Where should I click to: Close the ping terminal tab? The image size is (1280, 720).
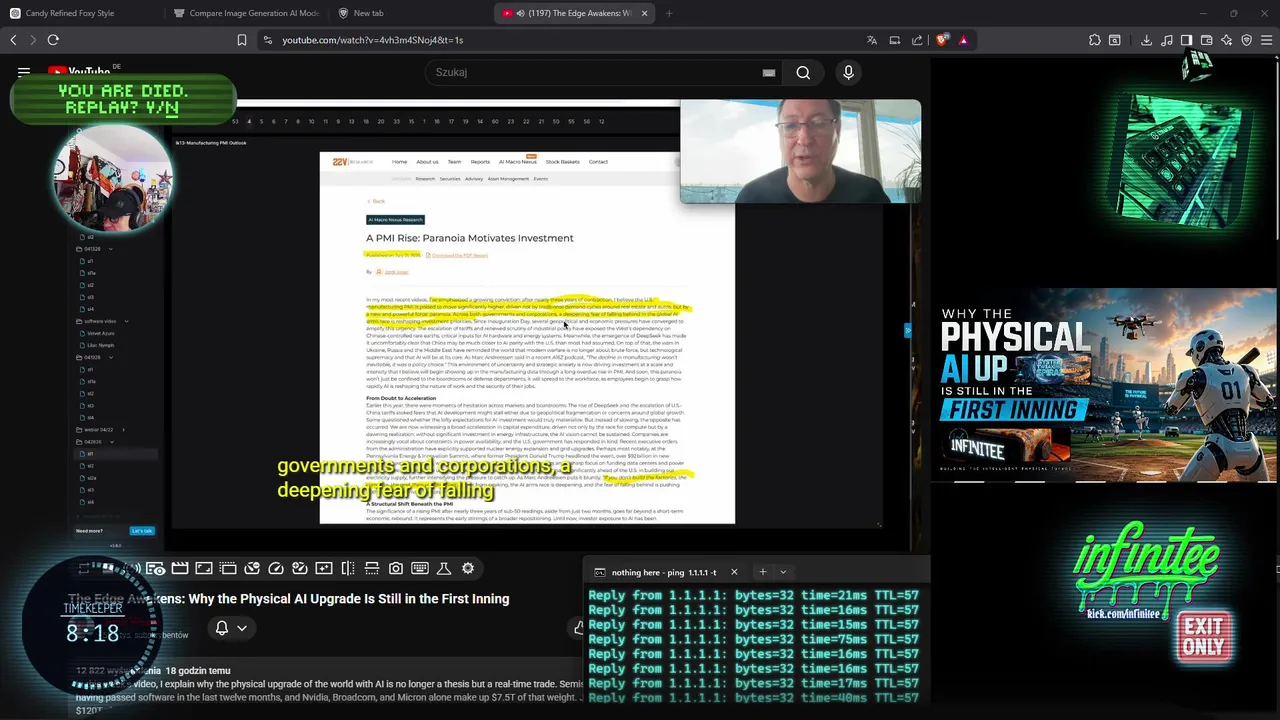(x=733, y=572)
